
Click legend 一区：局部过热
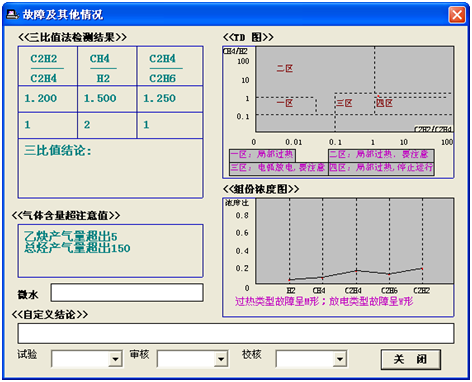(x=262, y=155)
